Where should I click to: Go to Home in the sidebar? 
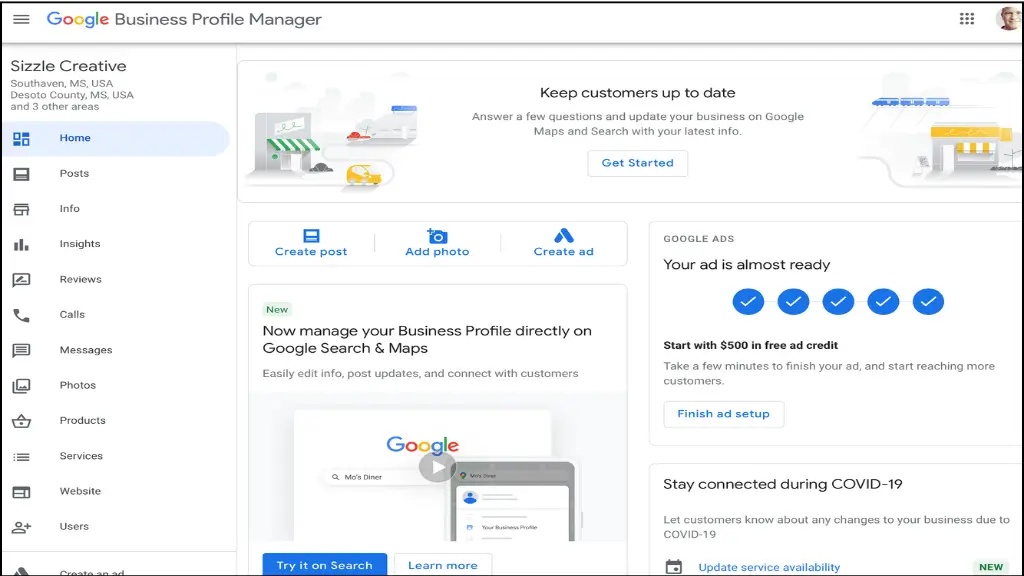pyautogui.click(x=116, y=138)
